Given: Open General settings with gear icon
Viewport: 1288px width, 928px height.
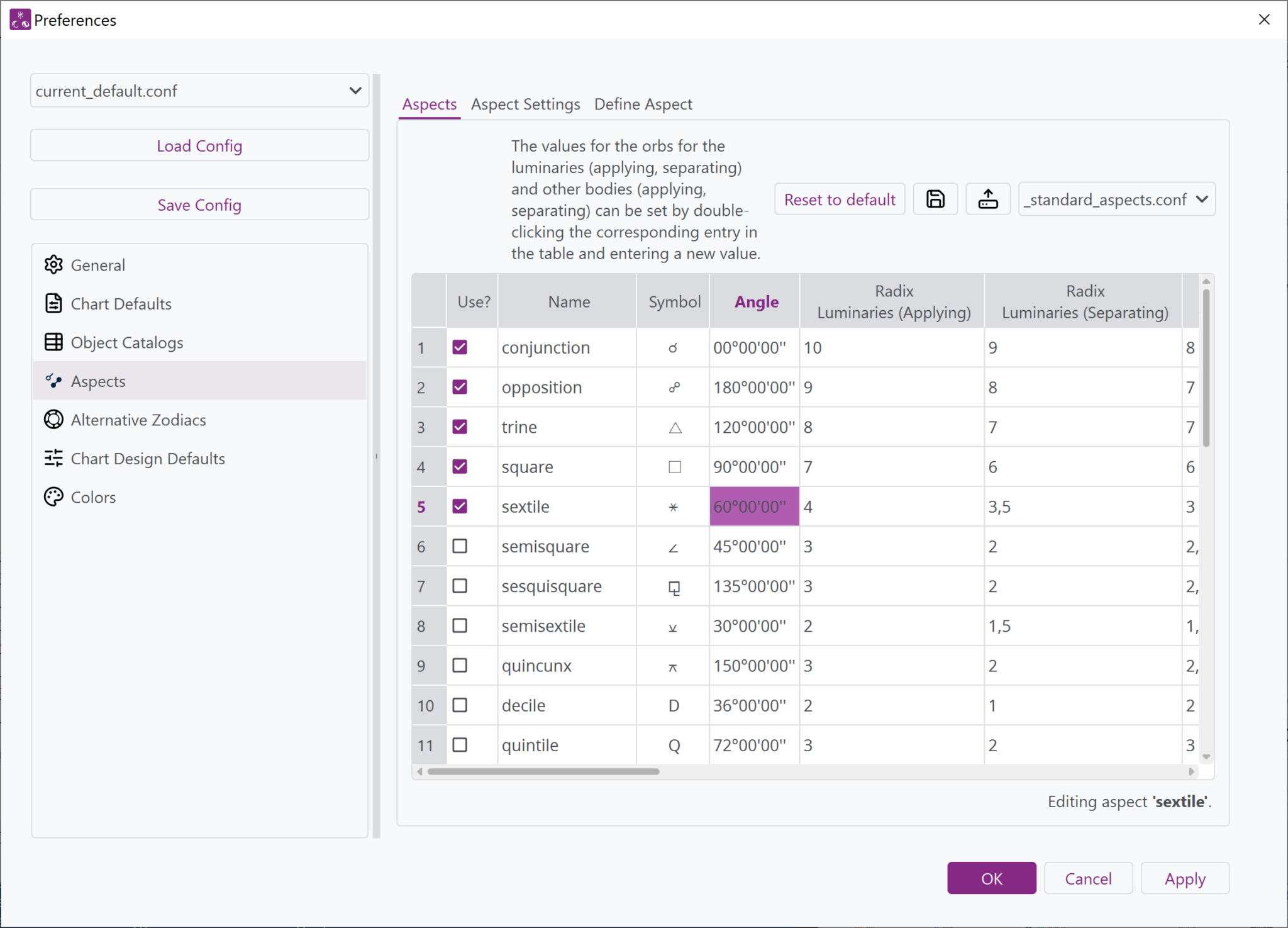Looking at the screenshot, I should click(x=53, y=265).
